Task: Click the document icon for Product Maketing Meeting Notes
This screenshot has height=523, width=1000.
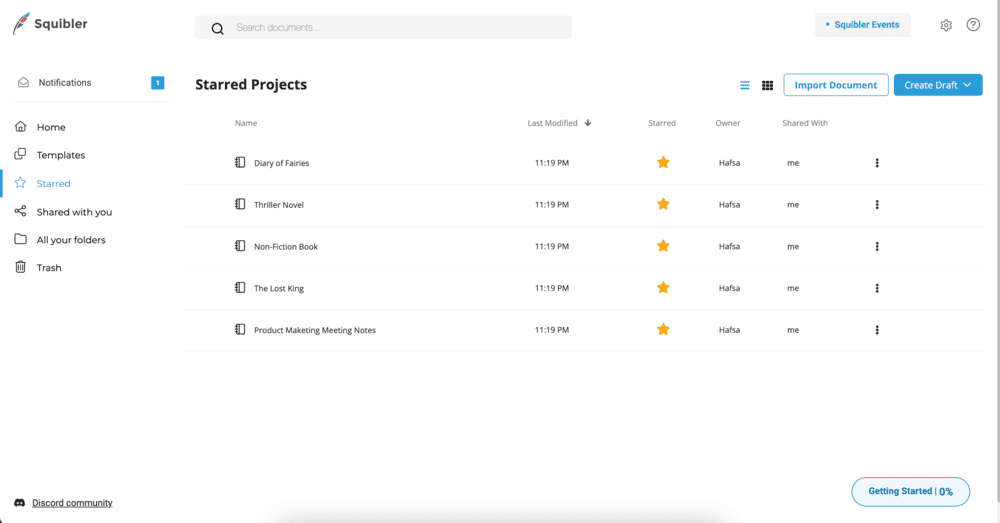Action: click(240, 329)
